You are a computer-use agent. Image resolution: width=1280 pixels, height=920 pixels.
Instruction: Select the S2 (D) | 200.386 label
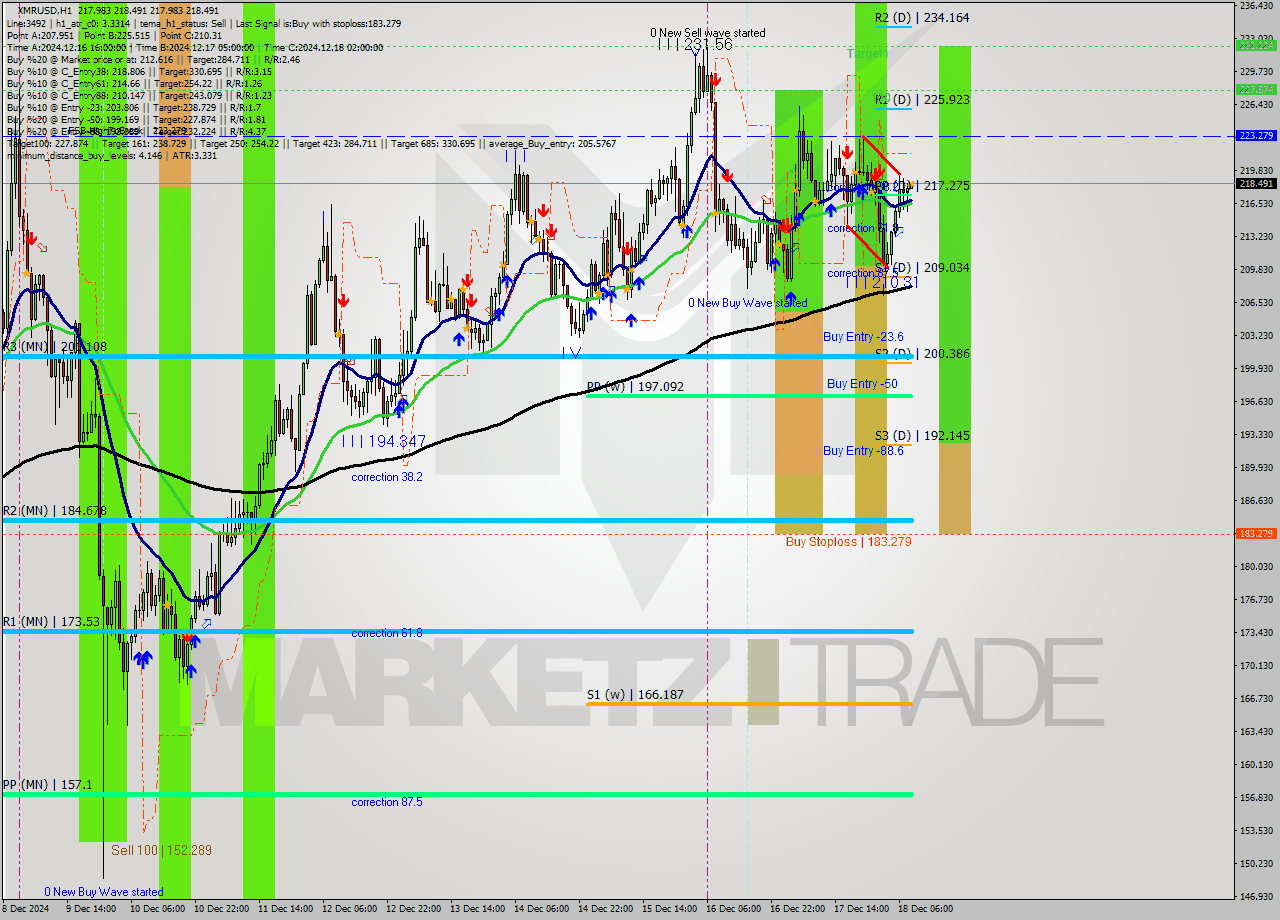922,354
